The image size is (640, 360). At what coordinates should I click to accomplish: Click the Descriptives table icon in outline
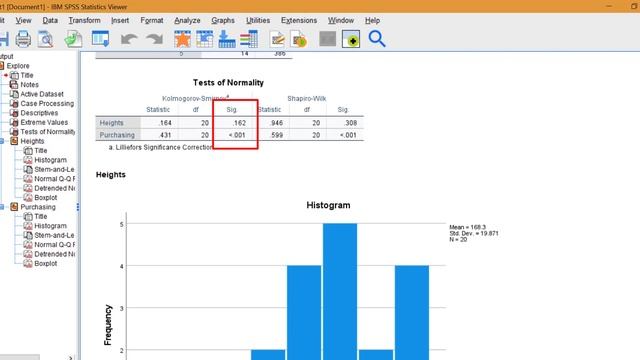(x=14, y=113)
